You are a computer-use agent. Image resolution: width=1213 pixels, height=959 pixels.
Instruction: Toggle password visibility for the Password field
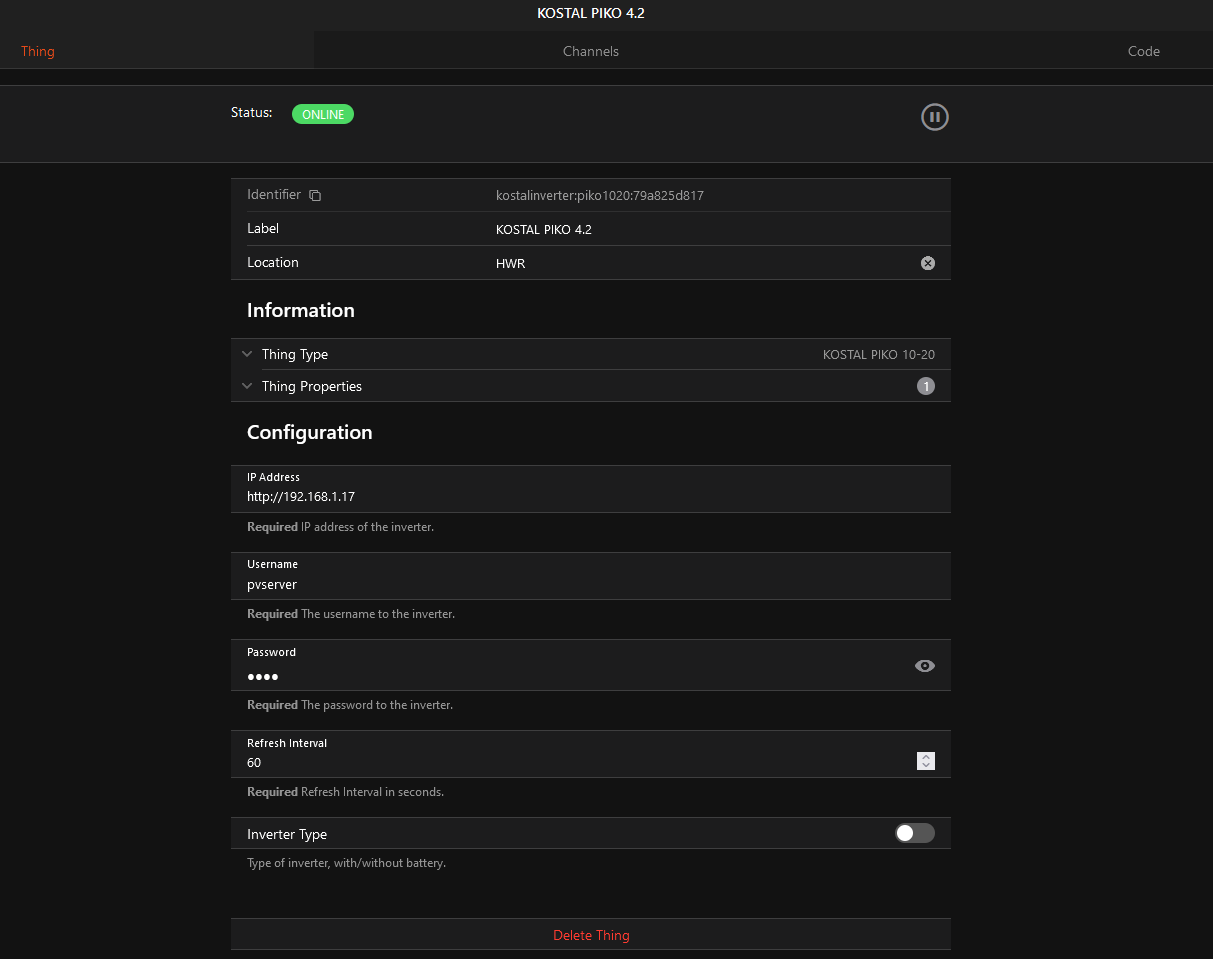coord(924,665)
